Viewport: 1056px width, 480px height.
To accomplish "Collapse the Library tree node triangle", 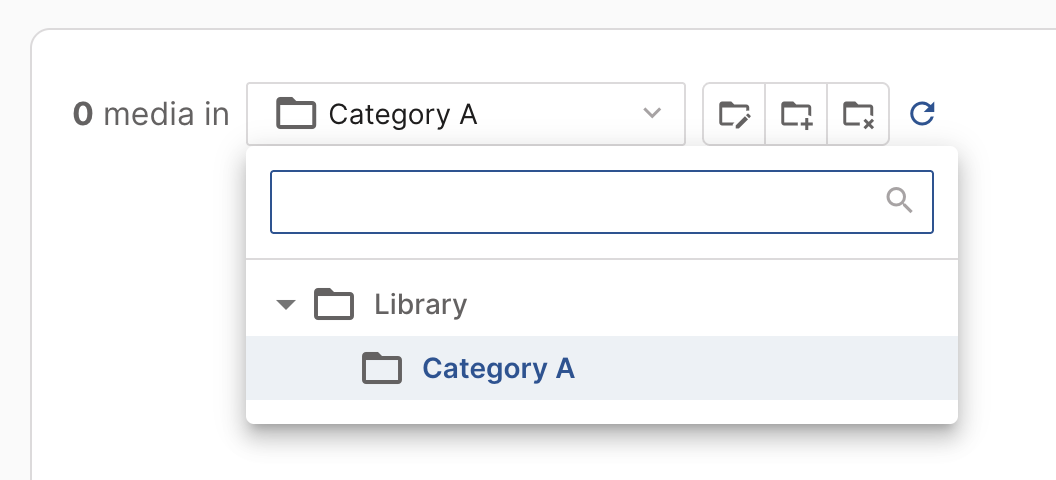I will pyautogui.click(x=286, y=305).
